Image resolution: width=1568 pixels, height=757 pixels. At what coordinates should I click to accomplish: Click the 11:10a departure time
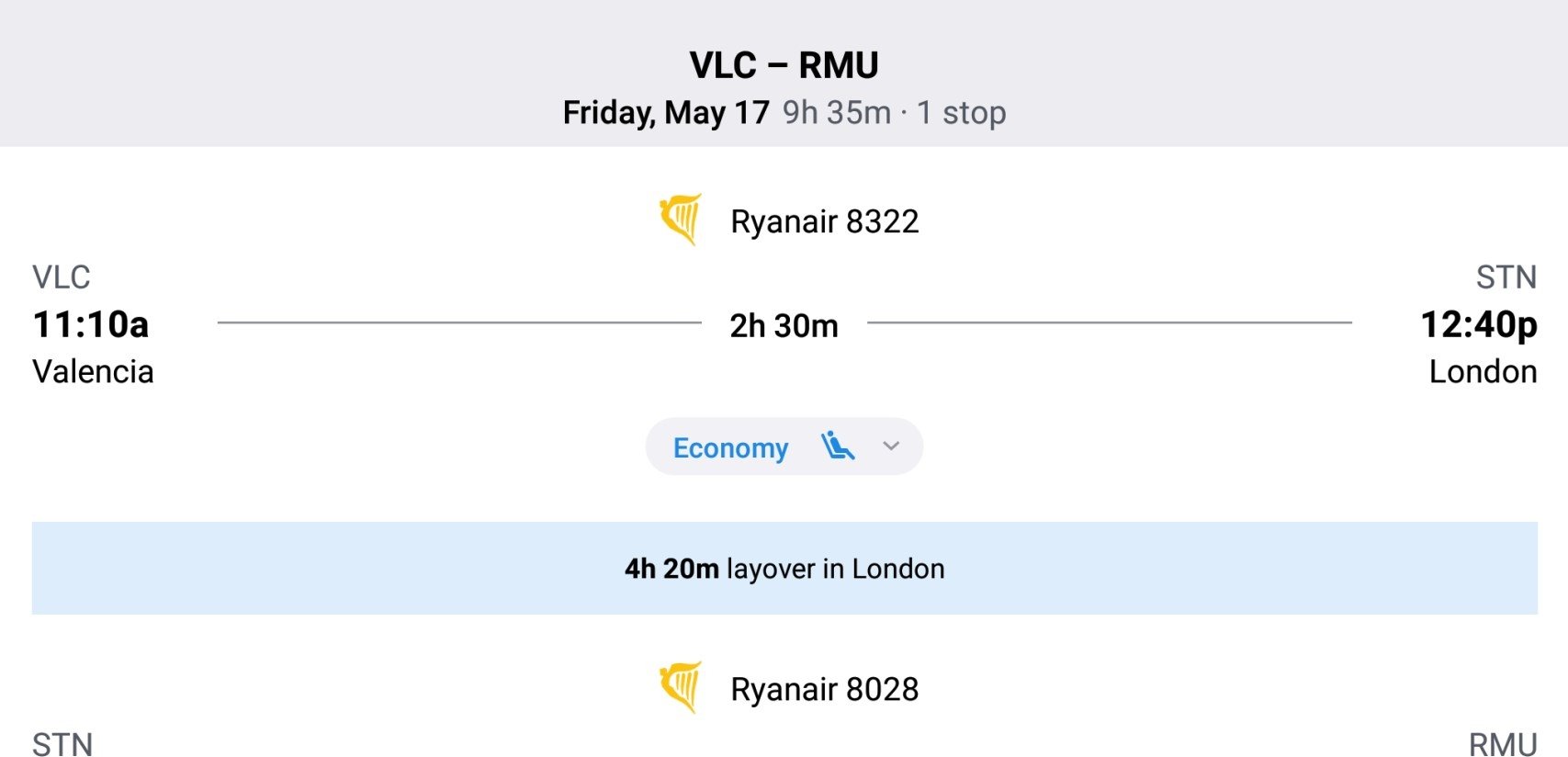pos(91,324)
